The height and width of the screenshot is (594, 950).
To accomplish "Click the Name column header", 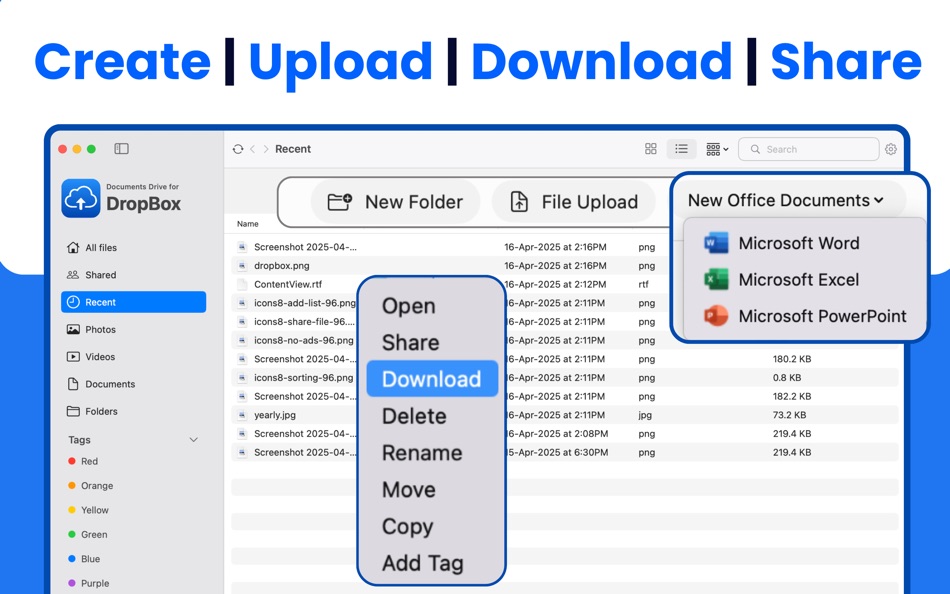I will tap(247, 224).
